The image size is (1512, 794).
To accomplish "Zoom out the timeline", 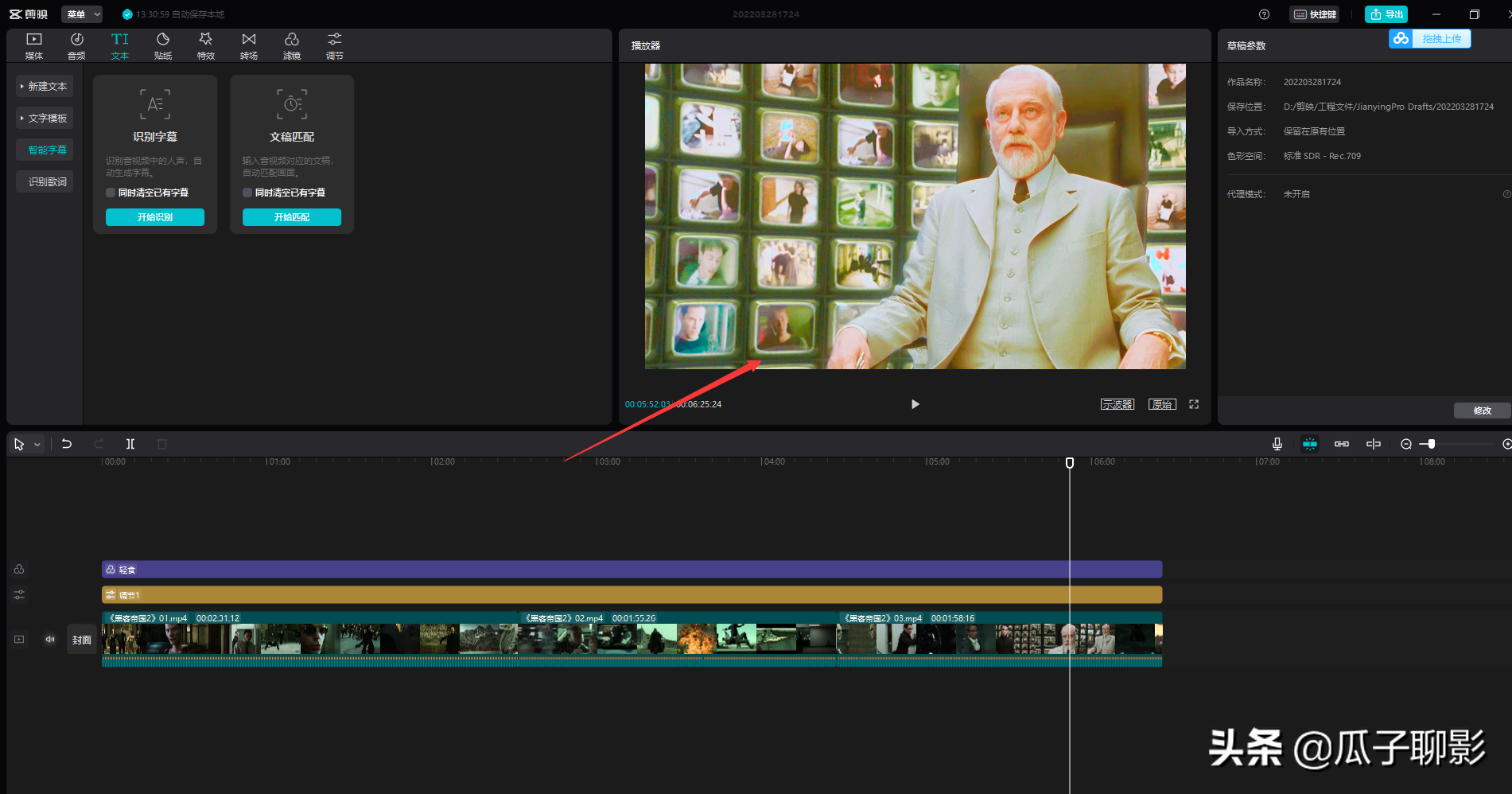I will coord(1406,444).
